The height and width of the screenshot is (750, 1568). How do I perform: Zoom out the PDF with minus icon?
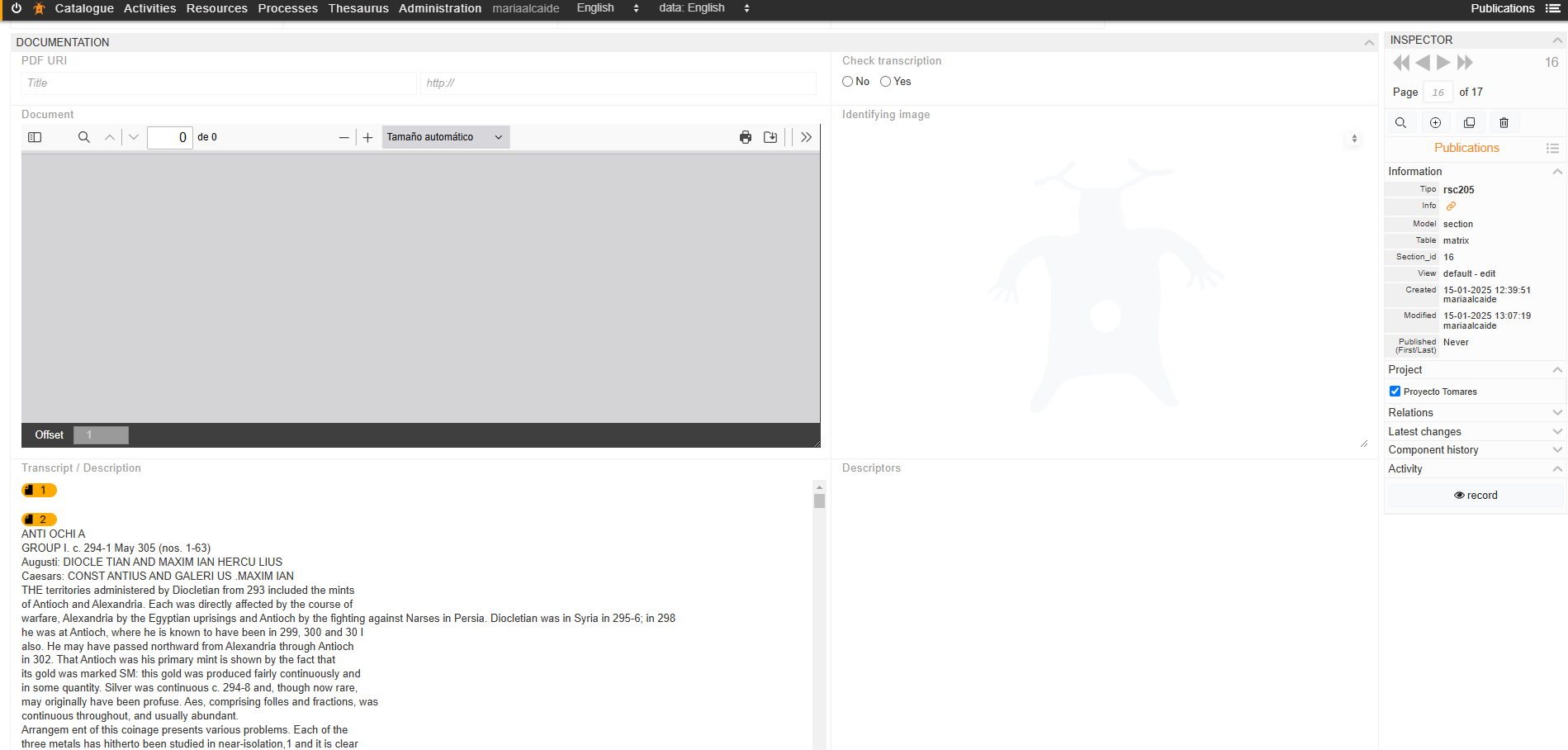pos(344,137)
